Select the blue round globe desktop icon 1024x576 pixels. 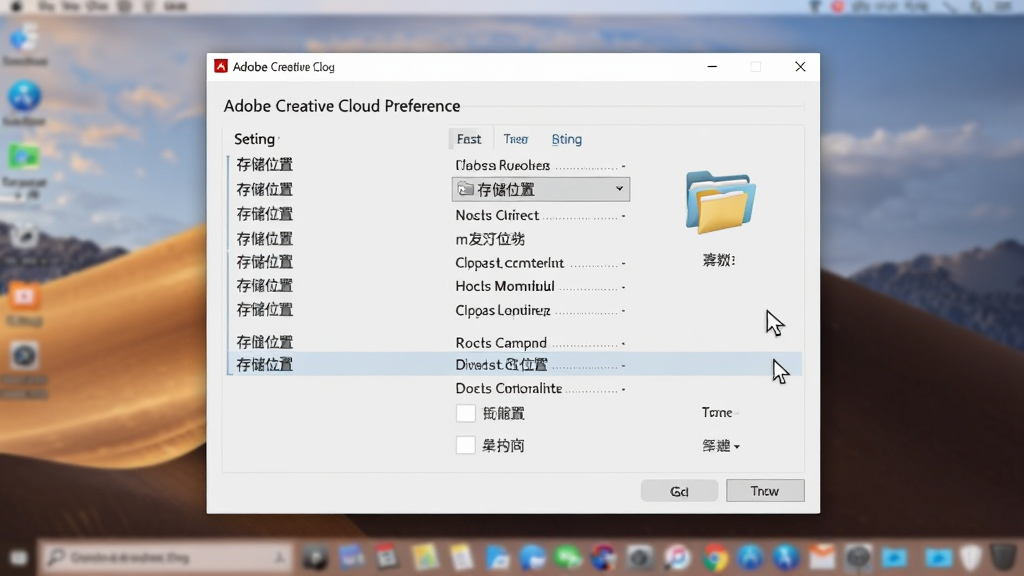(x=24, y=97)
